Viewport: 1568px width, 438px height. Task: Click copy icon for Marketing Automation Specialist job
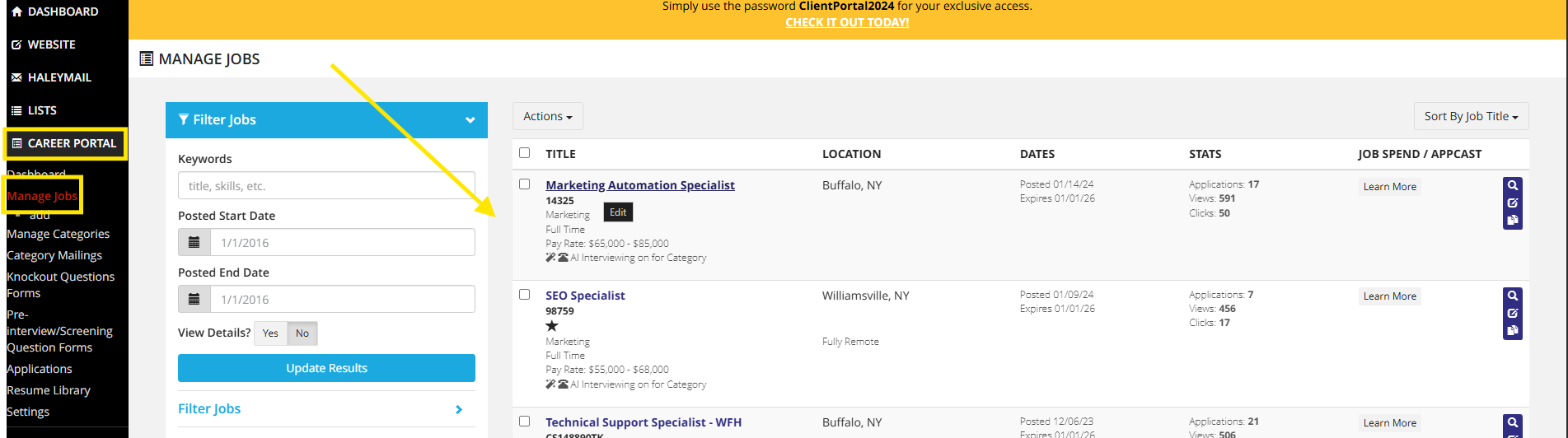1512,221
